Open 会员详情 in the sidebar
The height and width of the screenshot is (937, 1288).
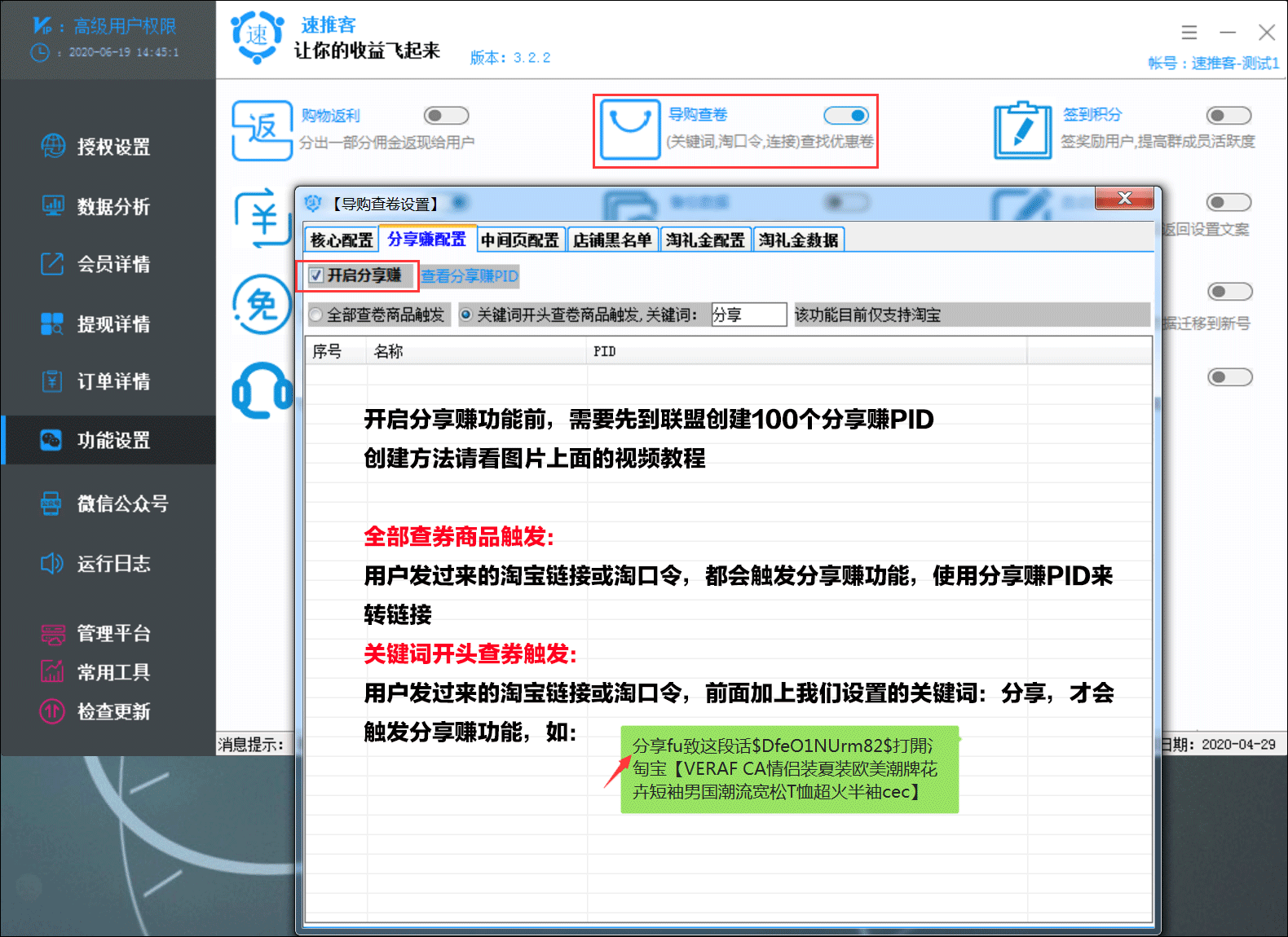coord(113,264)
